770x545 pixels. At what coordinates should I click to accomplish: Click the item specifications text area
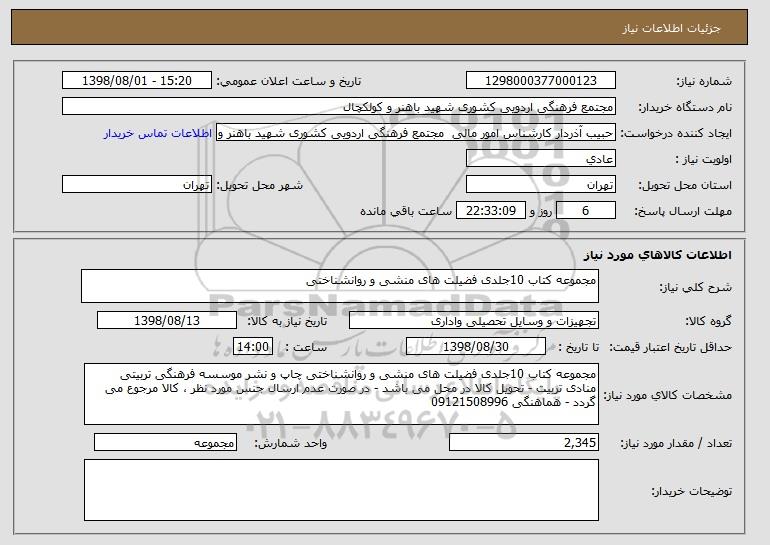pos(341,394)
